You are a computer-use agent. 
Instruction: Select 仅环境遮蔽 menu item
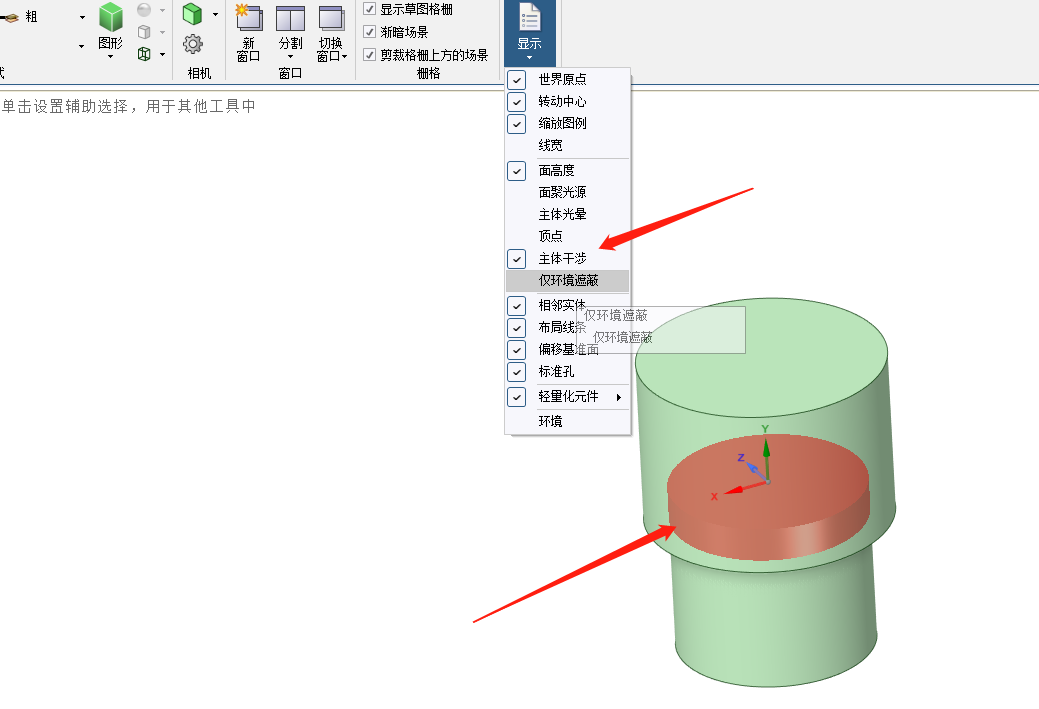tap(568, 281)
